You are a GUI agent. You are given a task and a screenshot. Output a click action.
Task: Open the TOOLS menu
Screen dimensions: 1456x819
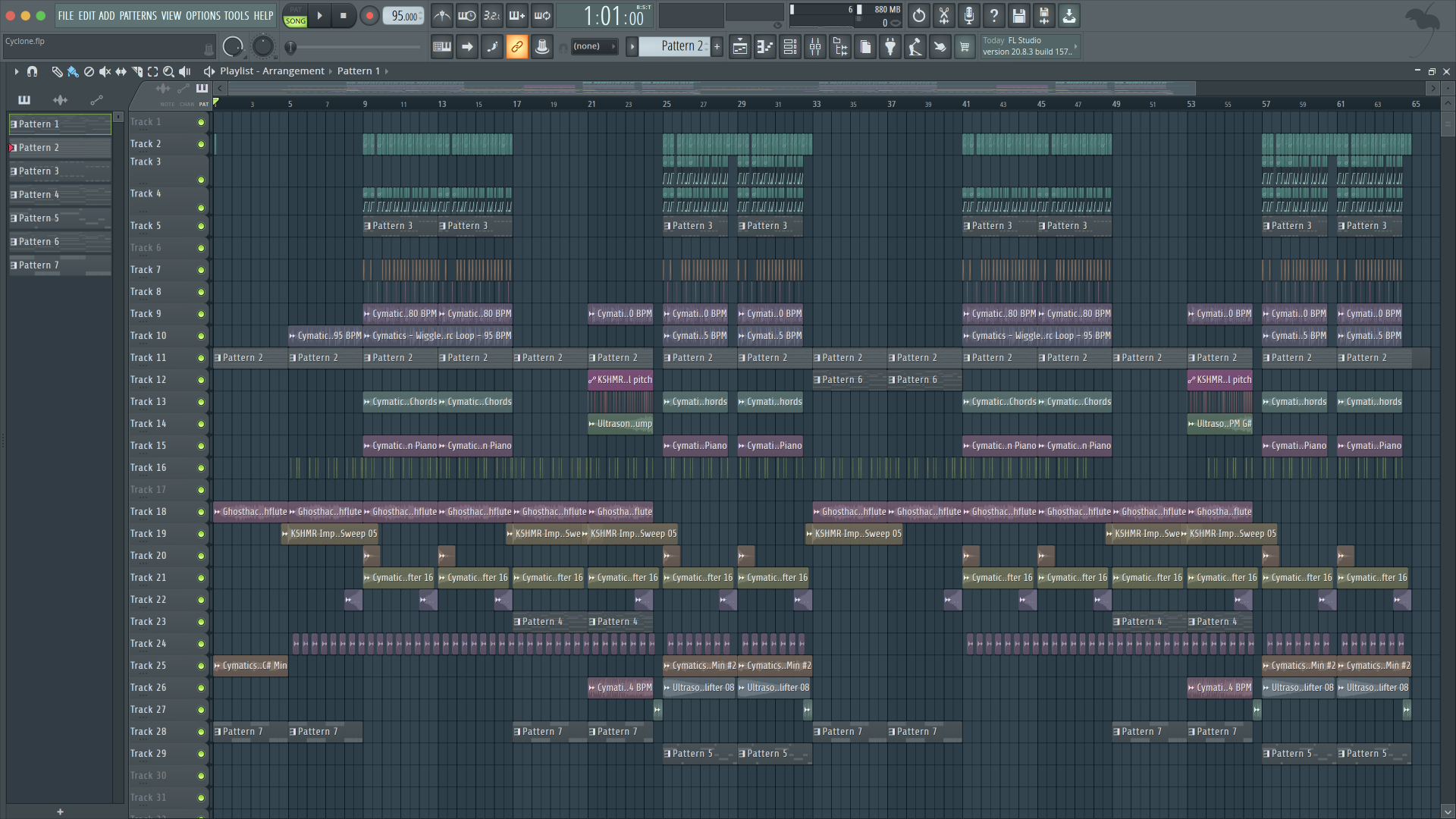[237, 16]
